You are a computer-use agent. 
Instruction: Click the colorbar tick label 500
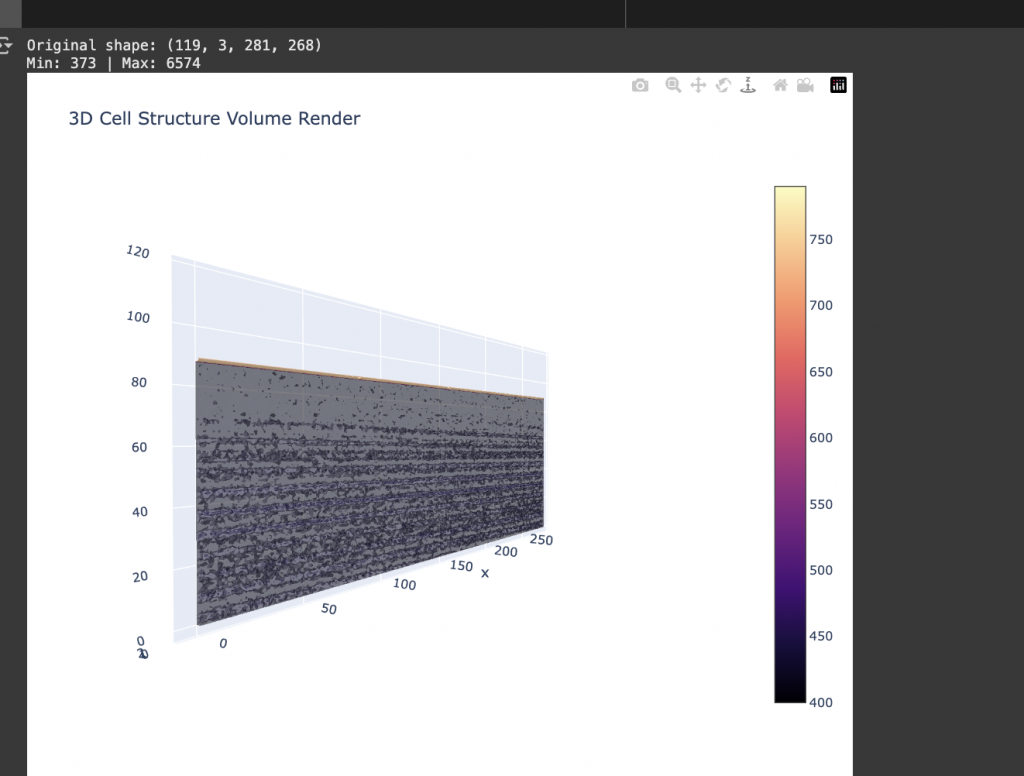[x=821, y=570]
